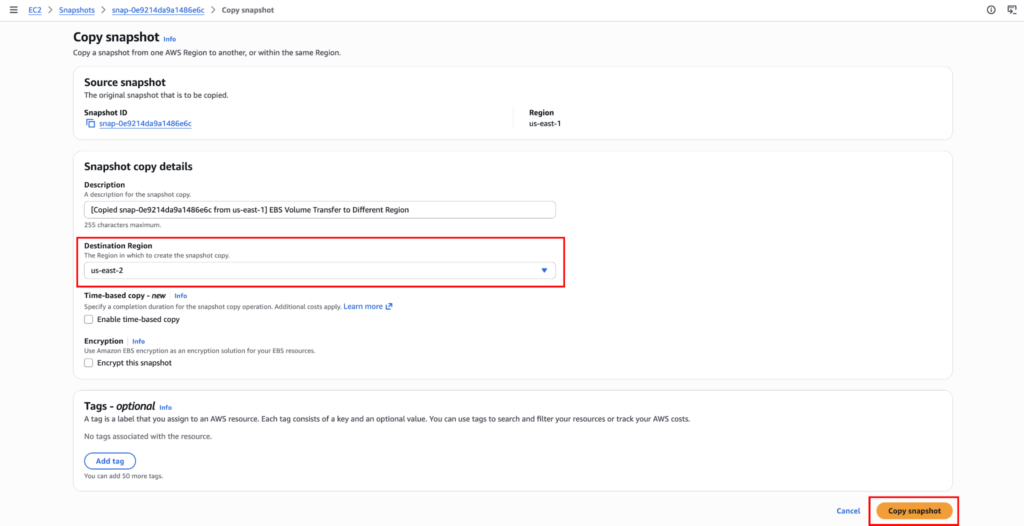Enable time-based copy checkbox
This screenshot has height=526, width=1024.
[88, 320]
